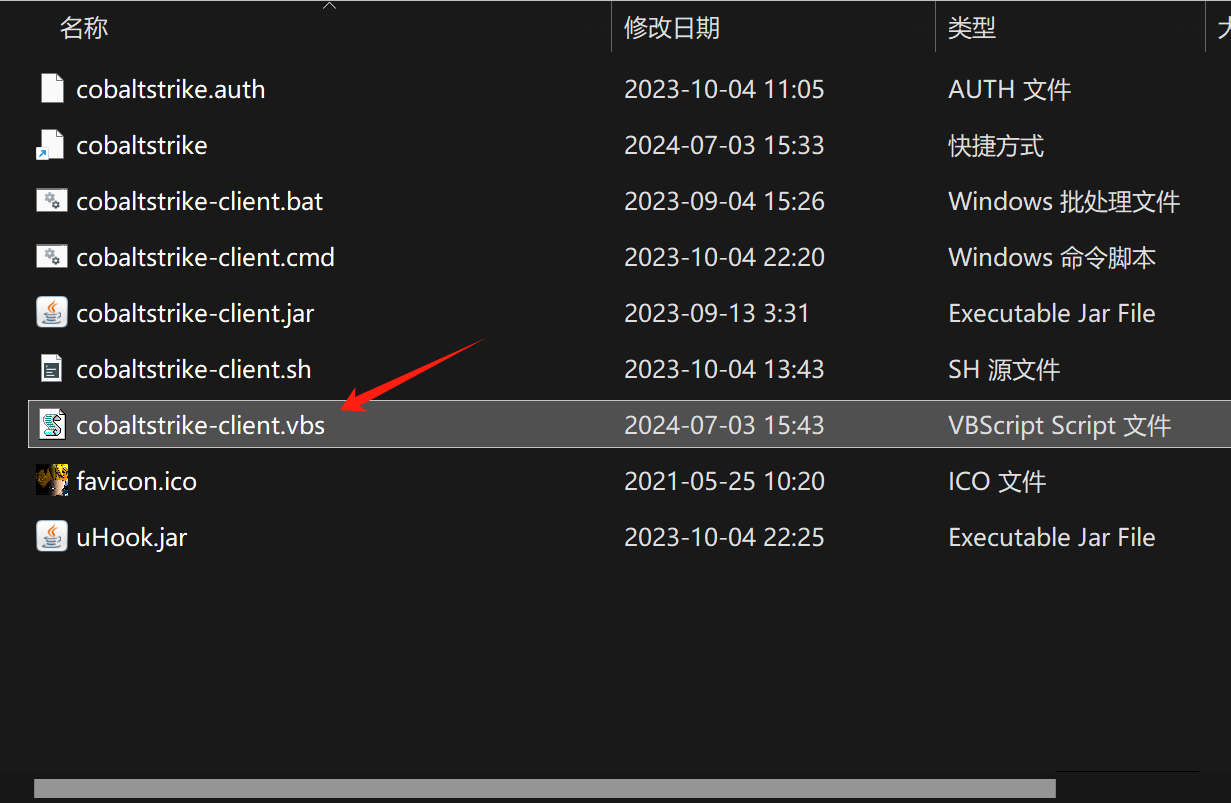1231x803 pixels.
Task: Select file name cobaltstrike.auth
Action: point(171,89)
